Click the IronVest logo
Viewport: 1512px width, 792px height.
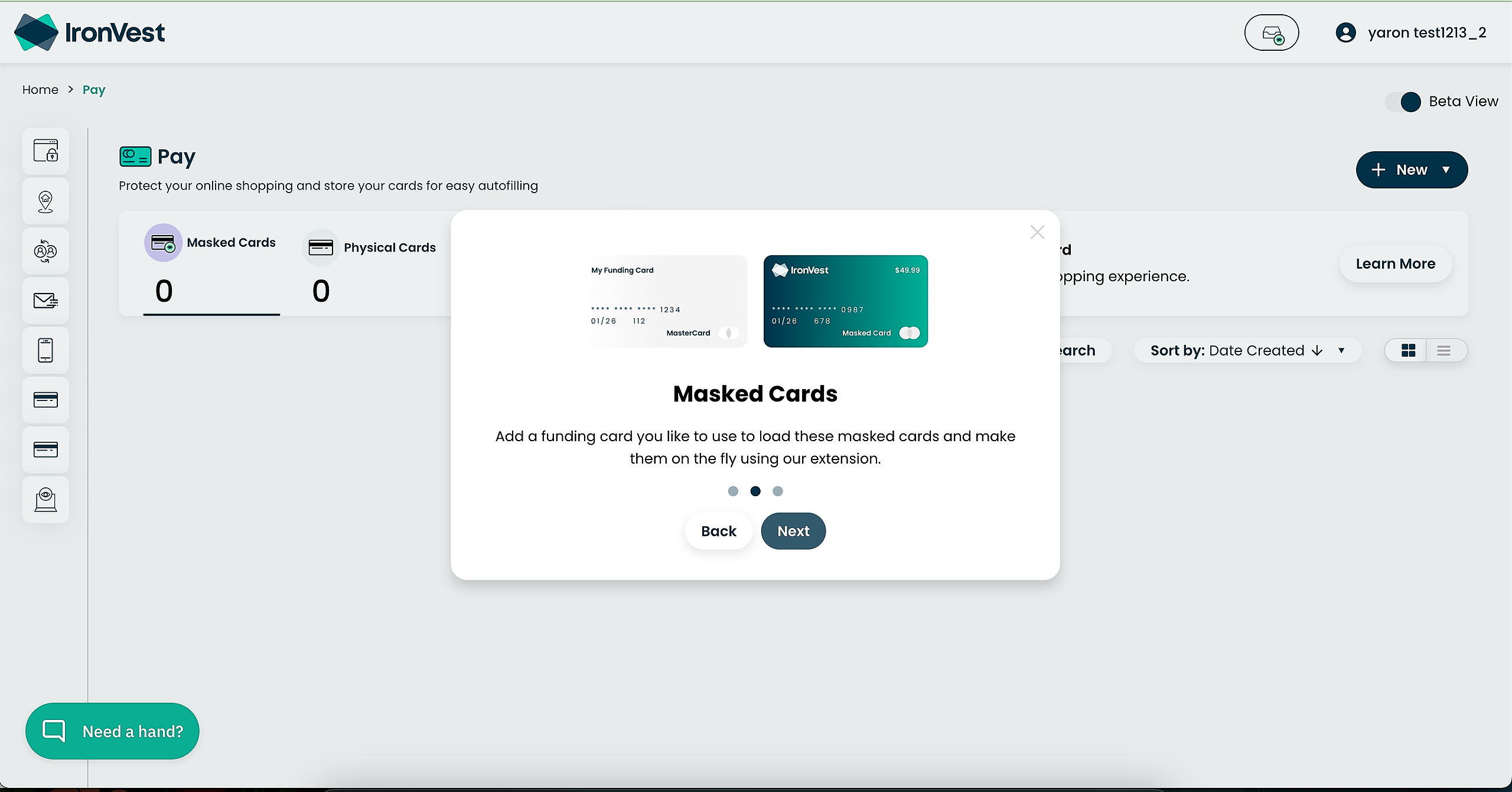pos(89,32)
